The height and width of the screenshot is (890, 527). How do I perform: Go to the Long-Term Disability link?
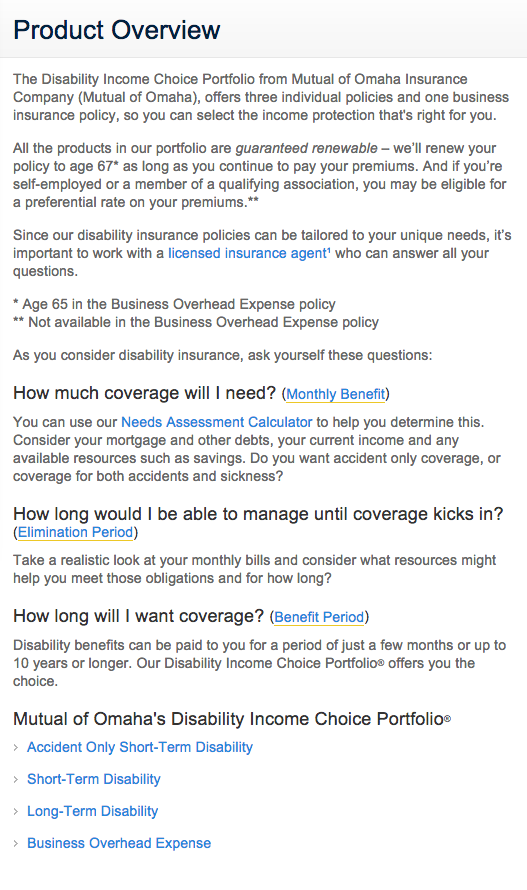coord(93,811)
